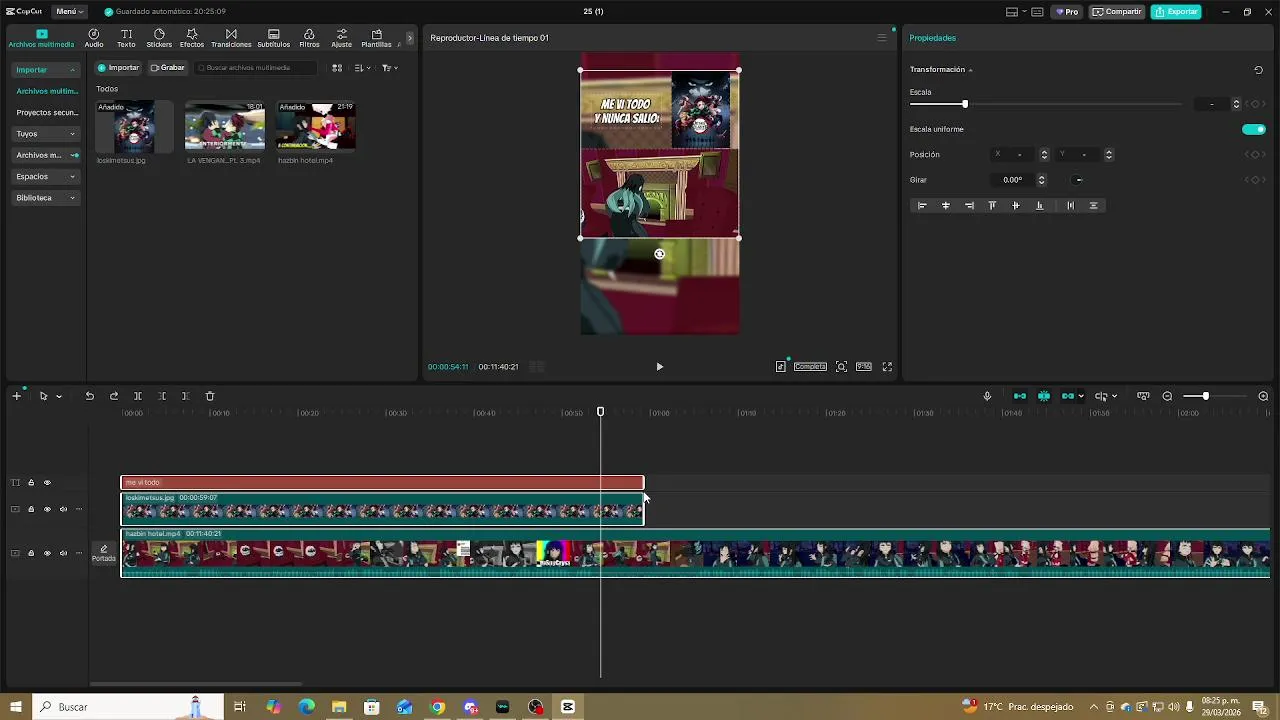The image size is (1280, 720).
Task: Zoom out the timeline with minus magnifier
Action: [x=1167, y=396]
